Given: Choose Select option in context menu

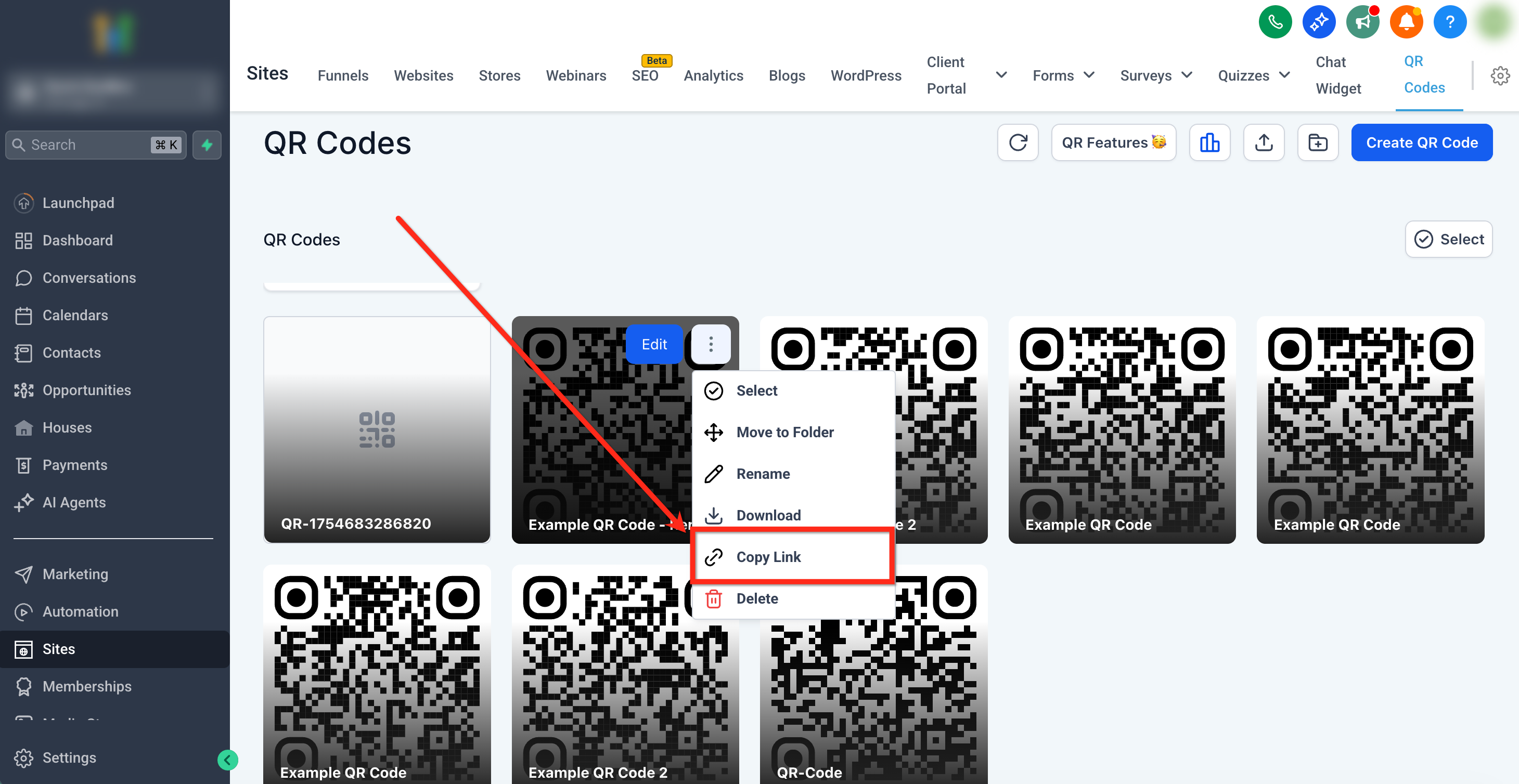Looking at the screenshot, I should click(x=756, y=391).
